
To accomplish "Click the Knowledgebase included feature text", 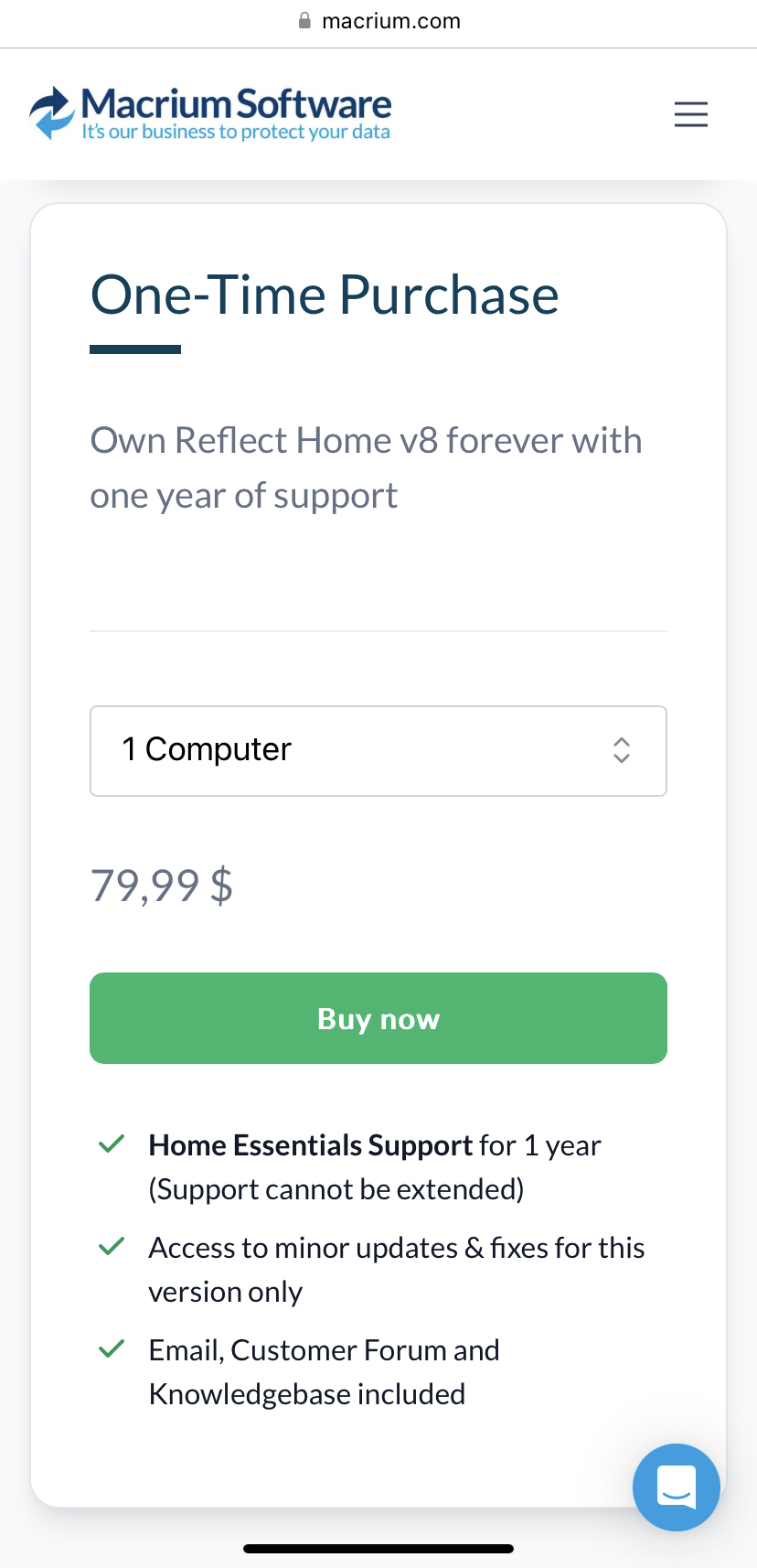I will (x=307, y=1394).
